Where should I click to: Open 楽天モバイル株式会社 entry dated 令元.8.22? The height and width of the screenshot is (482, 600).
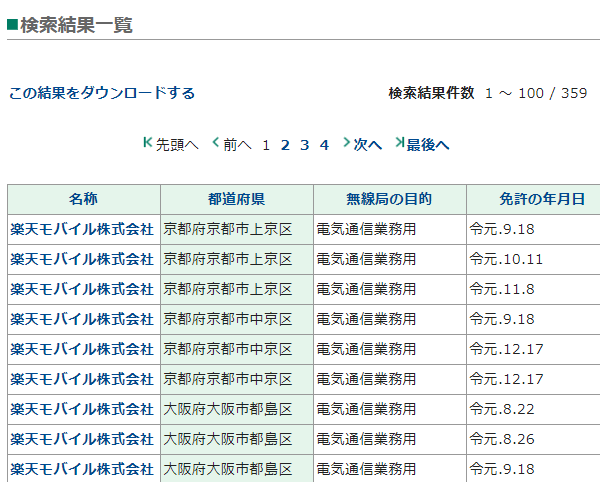point(82,409)
